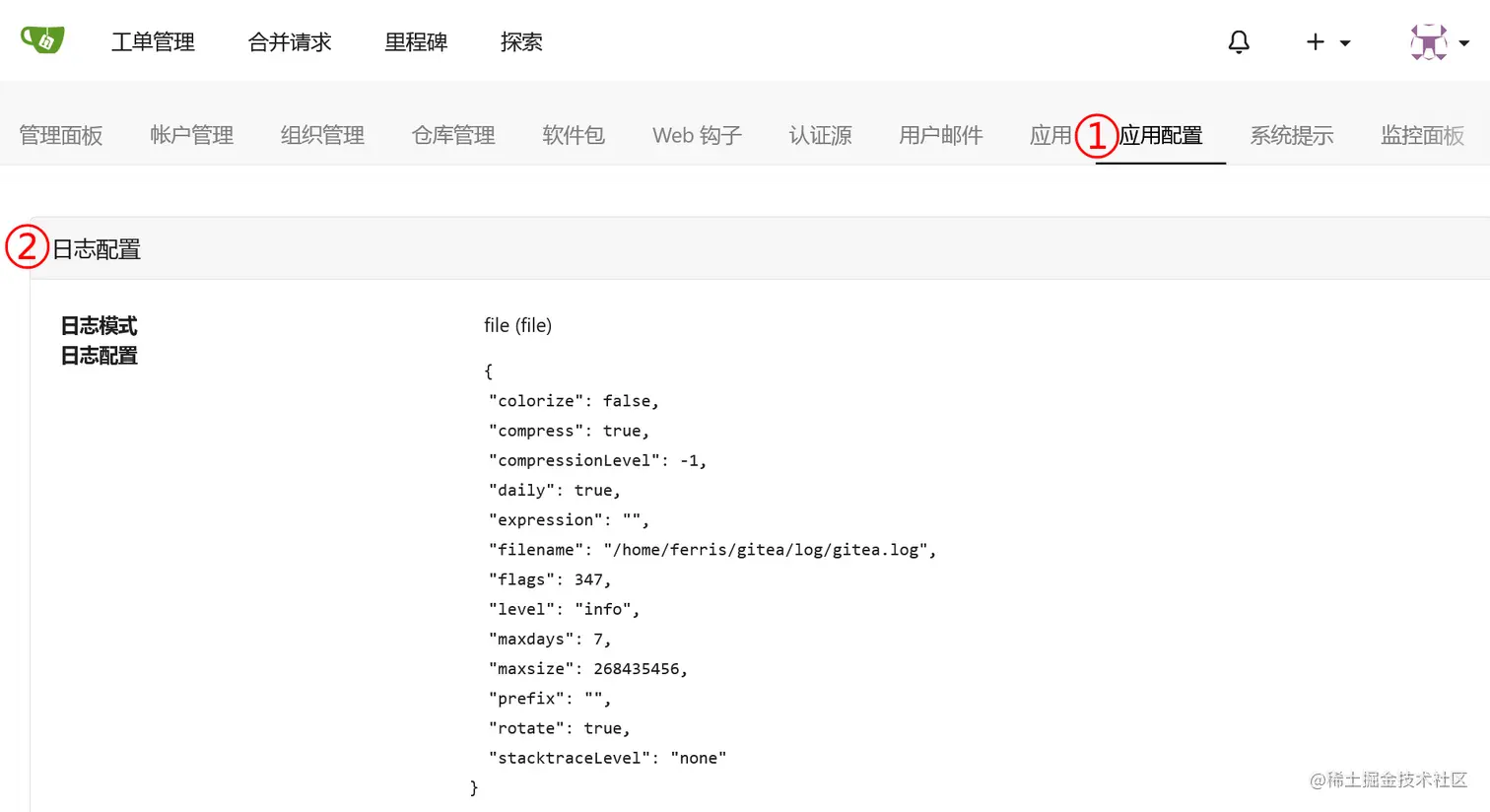
Task: Open the 工单管理 menu item
Action: (153, 41)
